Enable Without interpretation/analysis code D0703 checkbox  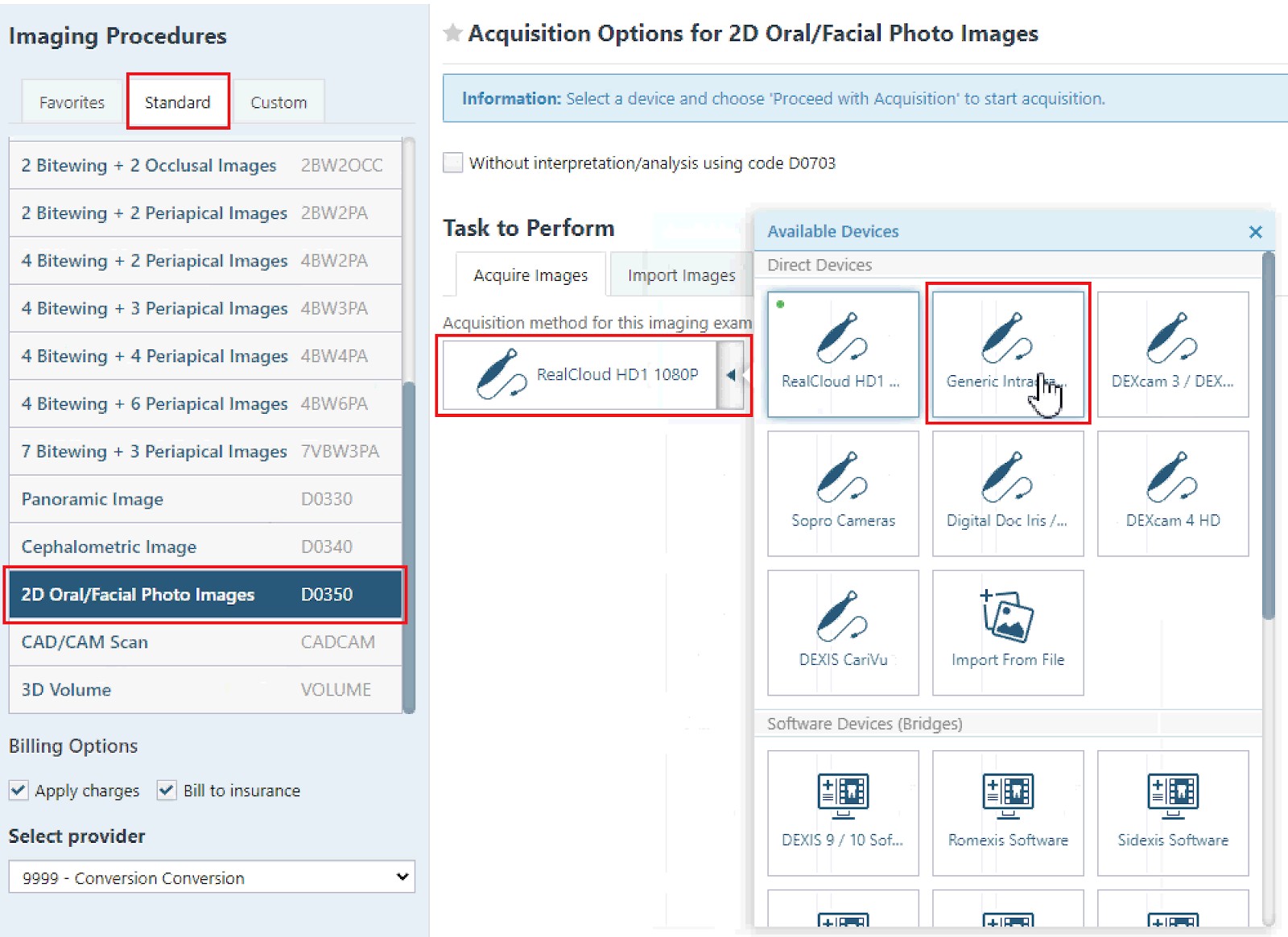click(x=453, y=163)
